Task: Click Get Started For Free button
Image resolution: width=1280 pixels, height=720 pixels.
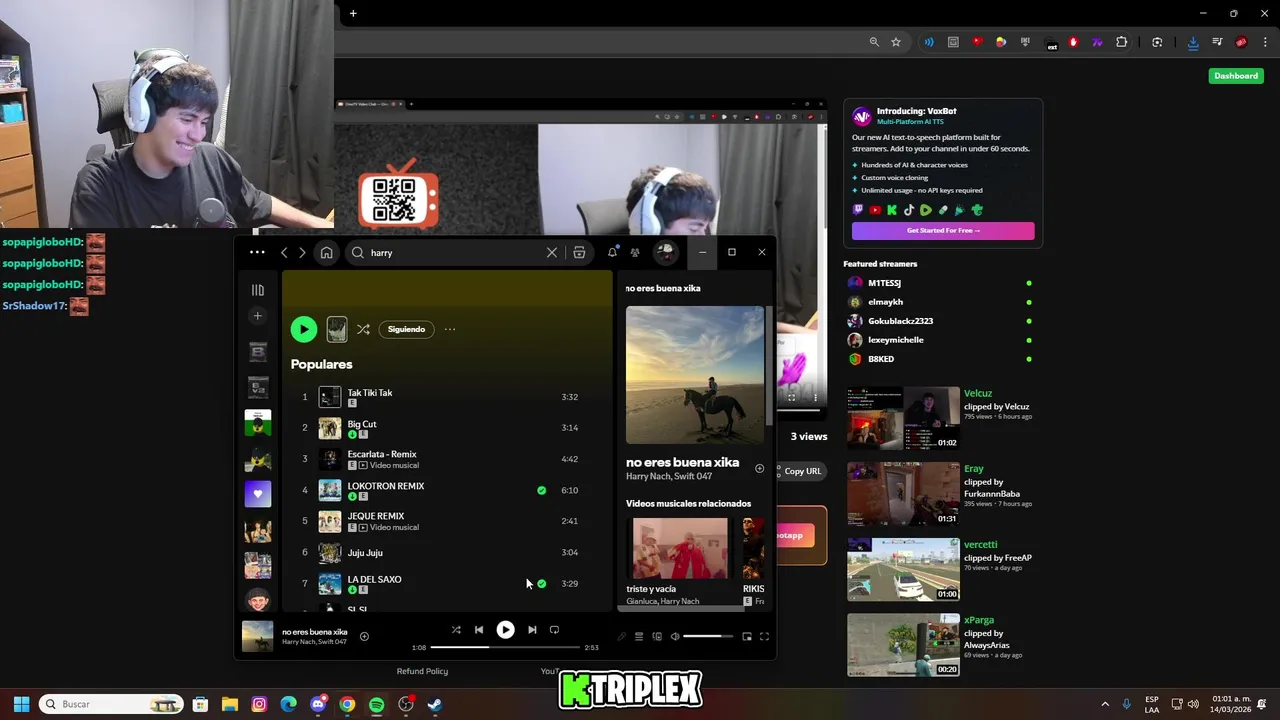Action: (943, 230)
